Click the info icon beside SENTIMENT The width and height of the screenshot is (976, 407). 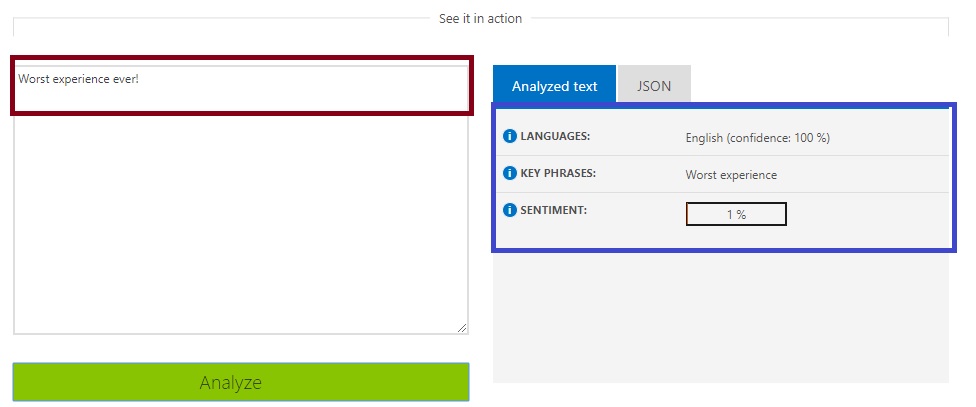coord(510,210)
